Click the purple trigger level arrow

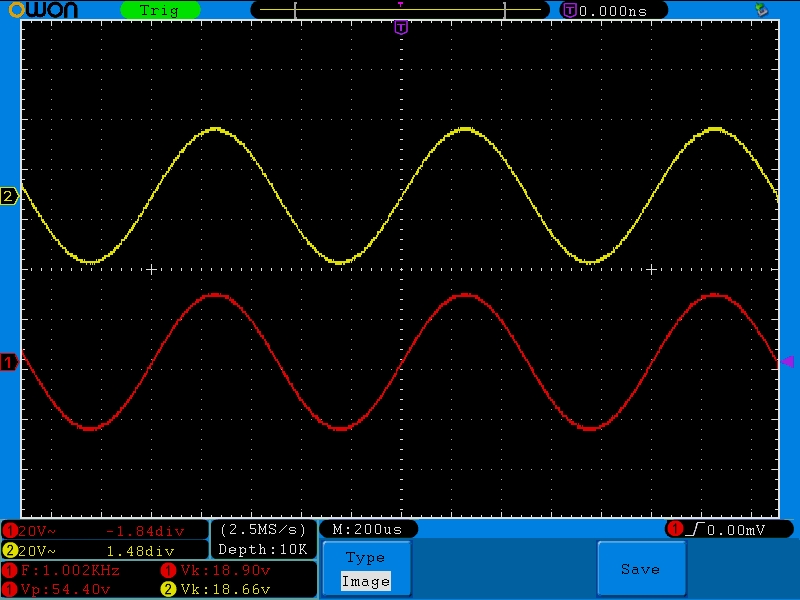tap(788, 362)
